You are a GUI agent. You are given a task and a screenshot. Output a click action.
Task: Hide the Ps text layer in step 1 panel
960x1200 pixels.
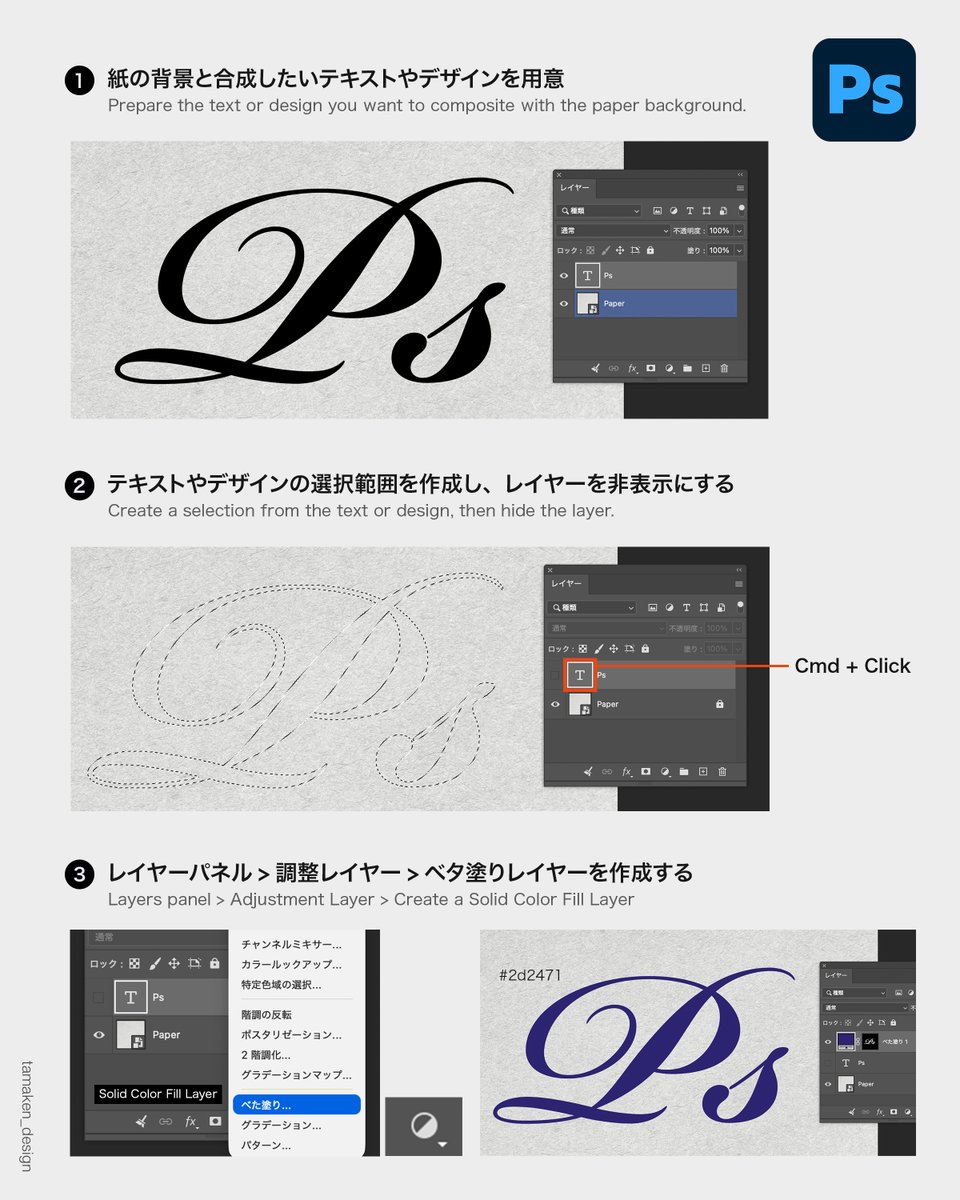tap(564, 276)
